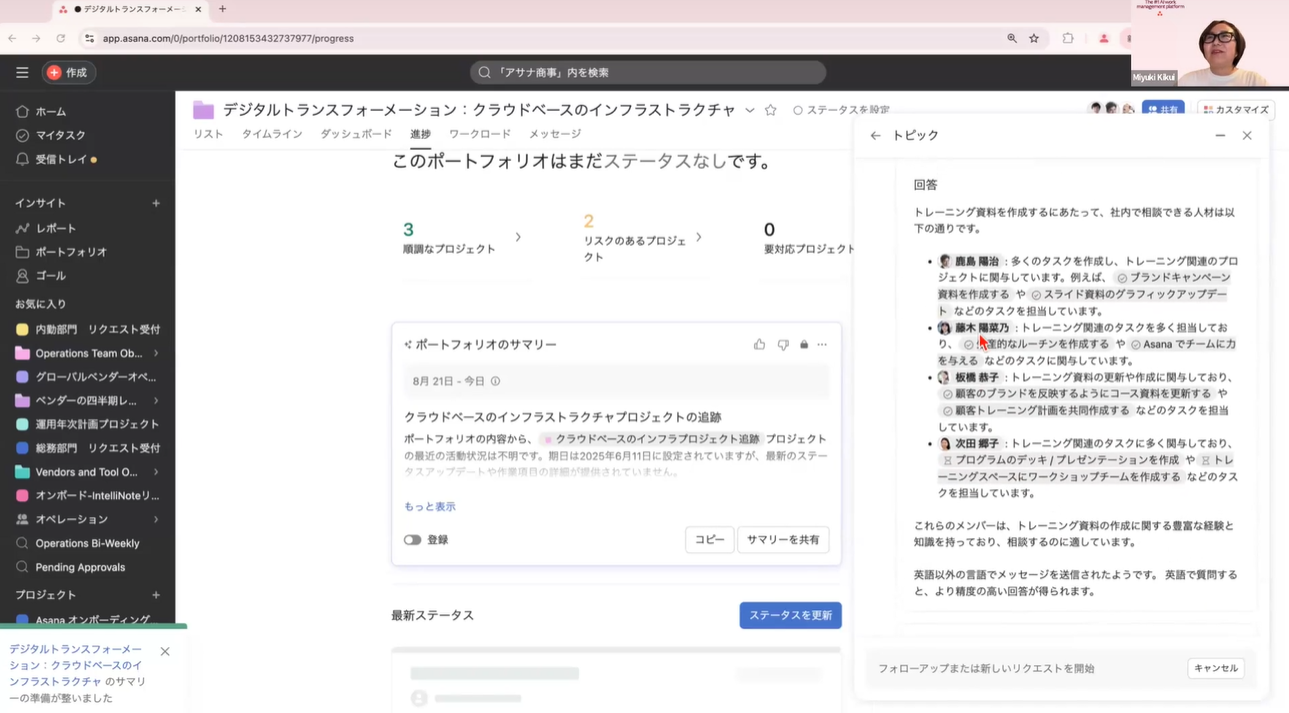
Task: Give thumbs up on ポートフォリオのサマリー
Action: [x=760, y=343]
